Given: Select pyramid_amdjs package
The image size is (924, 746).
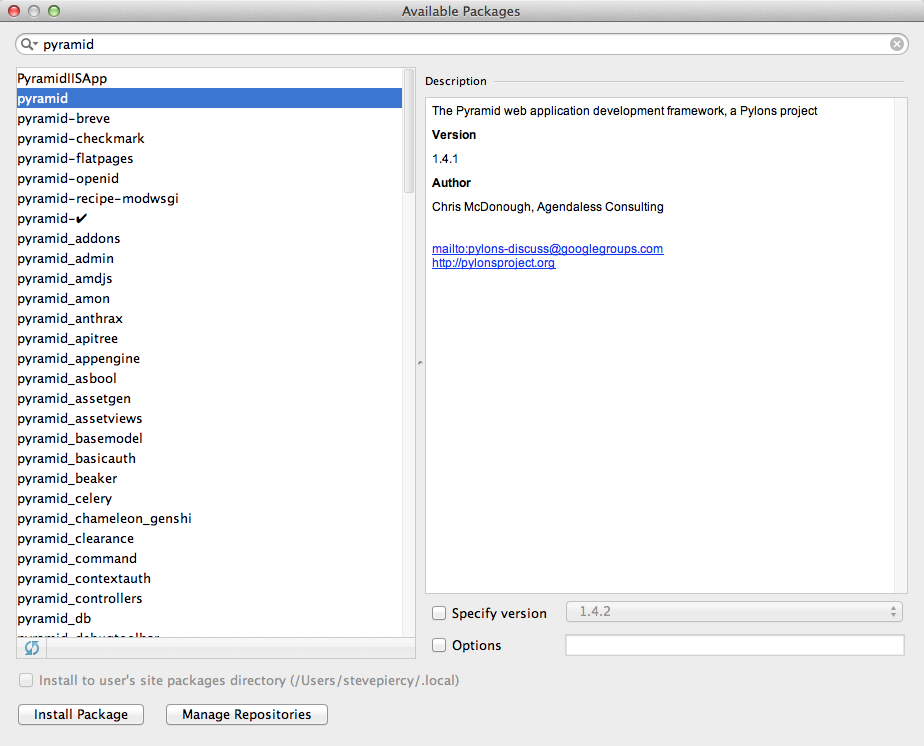Looking at the screenshot, I should coord(209,279).
